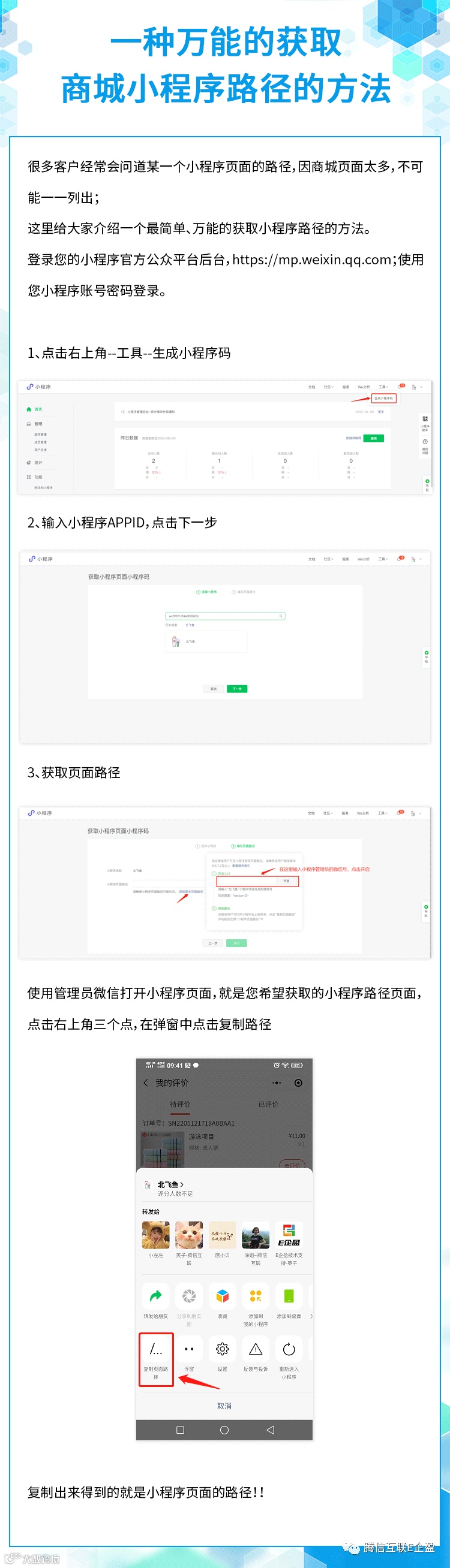Tap the 反馈与投诉 warning triangle icon
The image size is (450, 1568).
point(256,1349)
